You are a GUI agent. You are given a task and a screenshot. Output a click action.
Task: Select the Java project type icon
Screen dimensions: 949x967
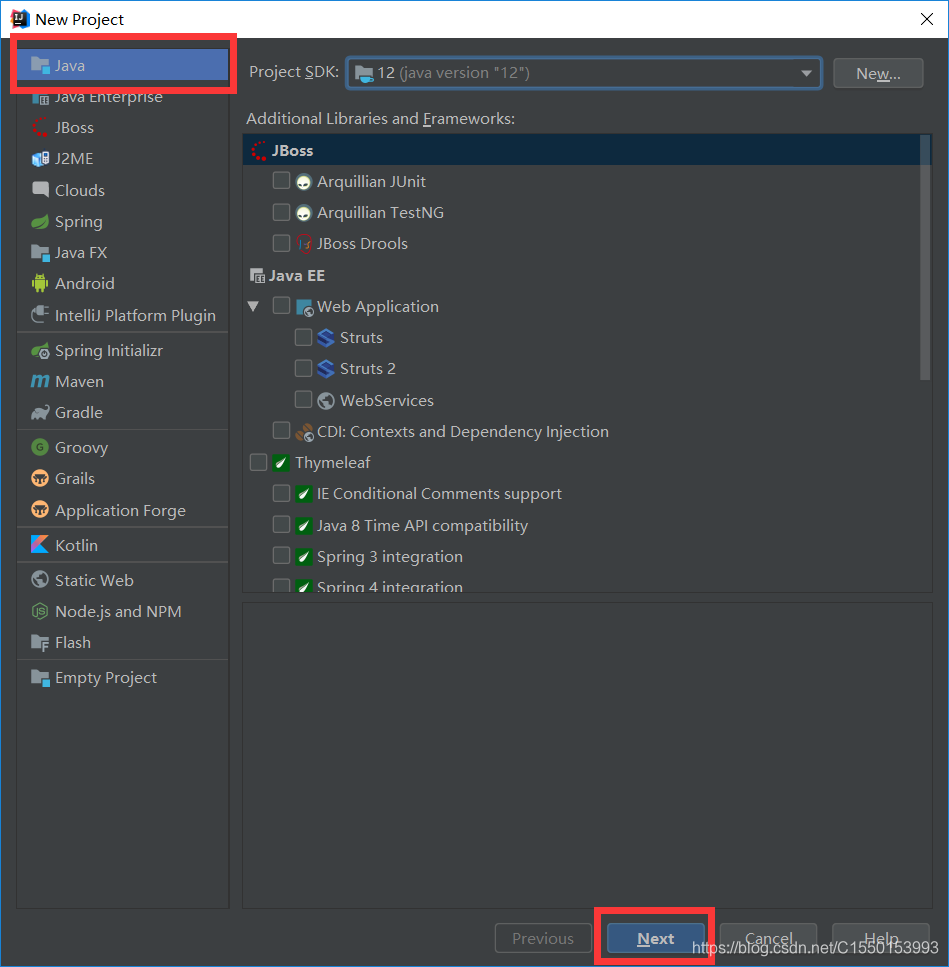point(40,65)
